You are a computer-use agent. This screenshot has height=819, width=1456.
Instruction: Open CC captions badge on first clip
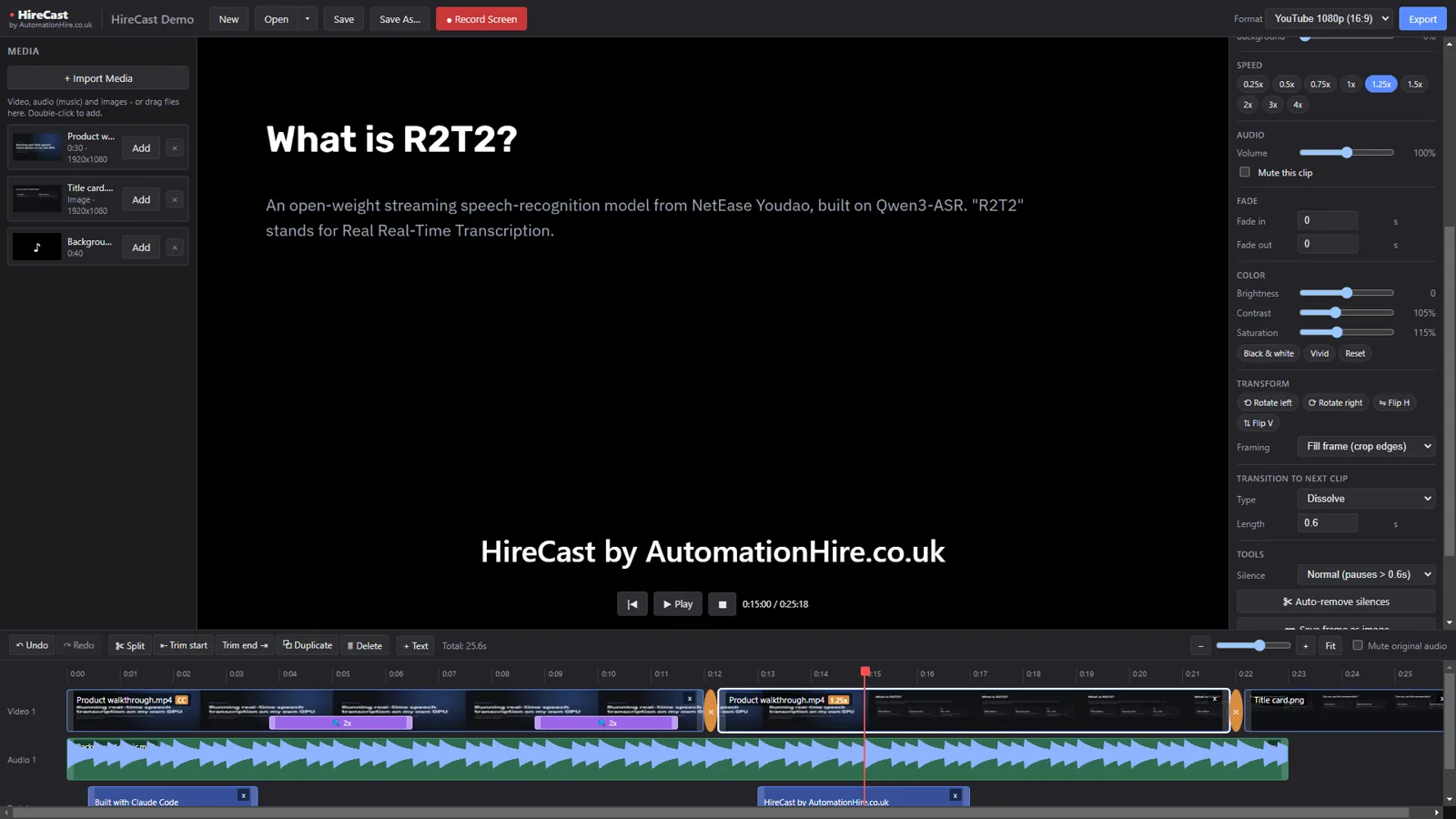[182, 700]
